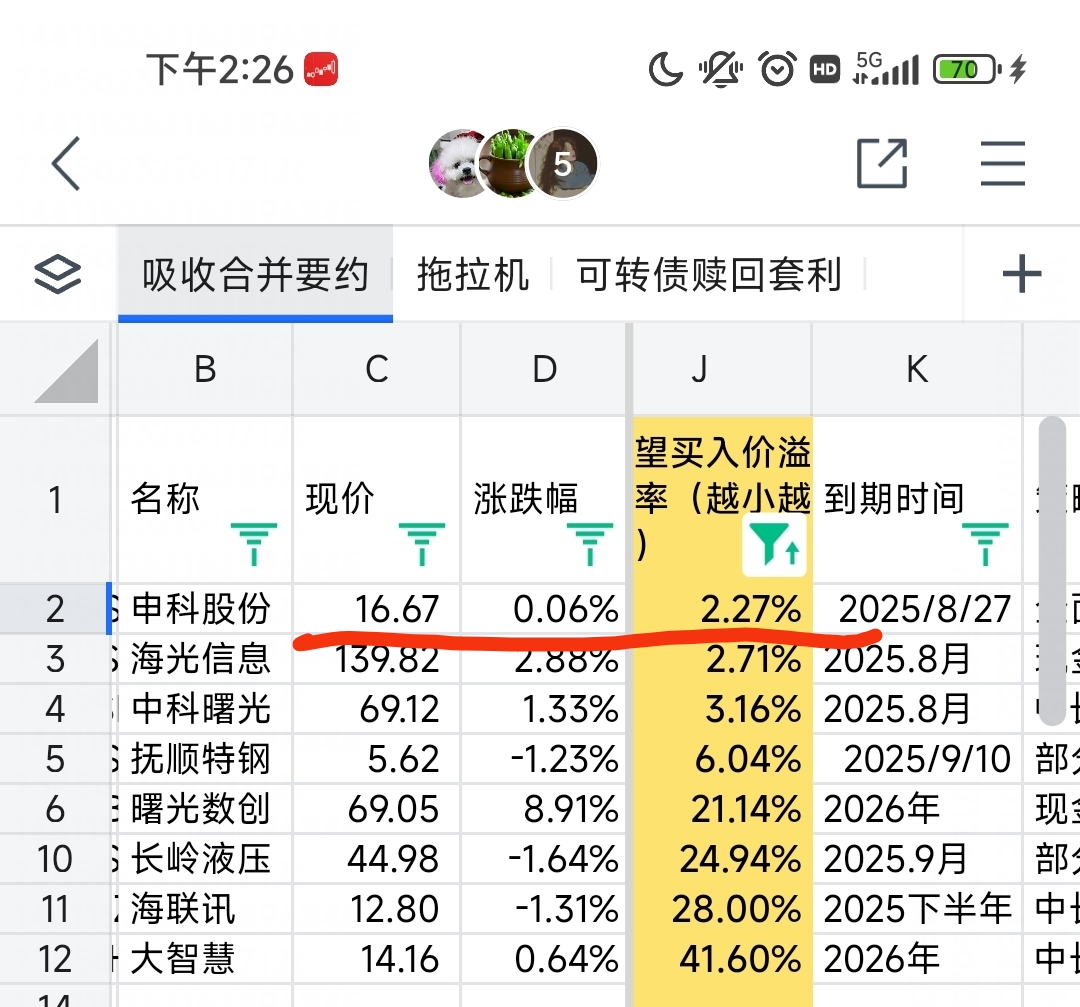Select change cell -1.31%
This screenshot has height=1007, width=1080.
coord(544,909)
